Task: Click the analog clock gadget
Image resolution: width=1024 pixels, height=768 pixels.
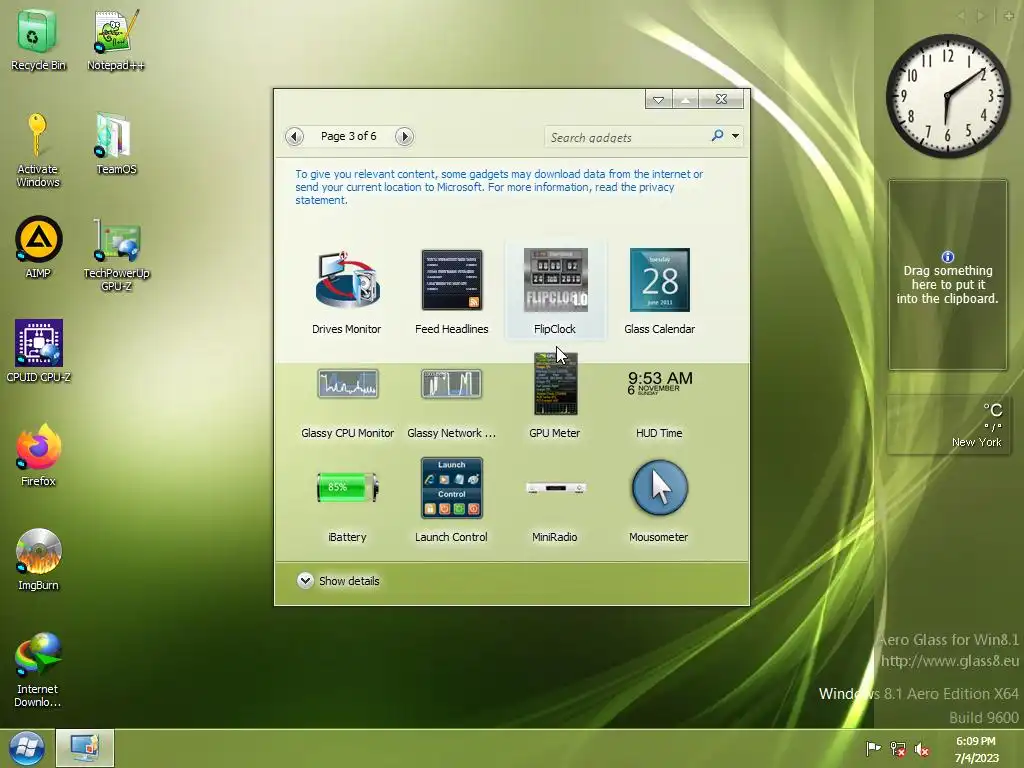Action: 948,96
